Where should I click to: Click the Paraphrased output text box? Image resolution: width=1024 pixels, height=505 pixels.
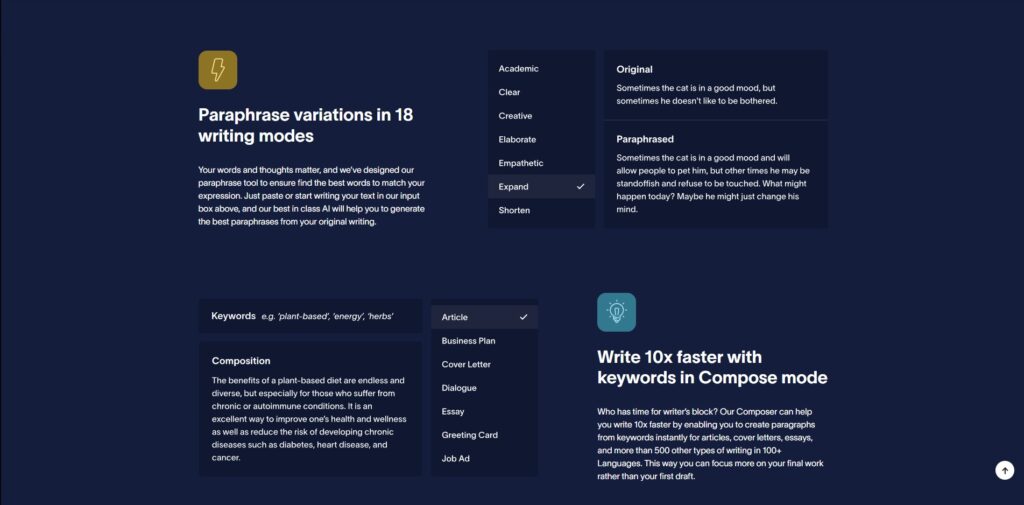tap(716, 175)
